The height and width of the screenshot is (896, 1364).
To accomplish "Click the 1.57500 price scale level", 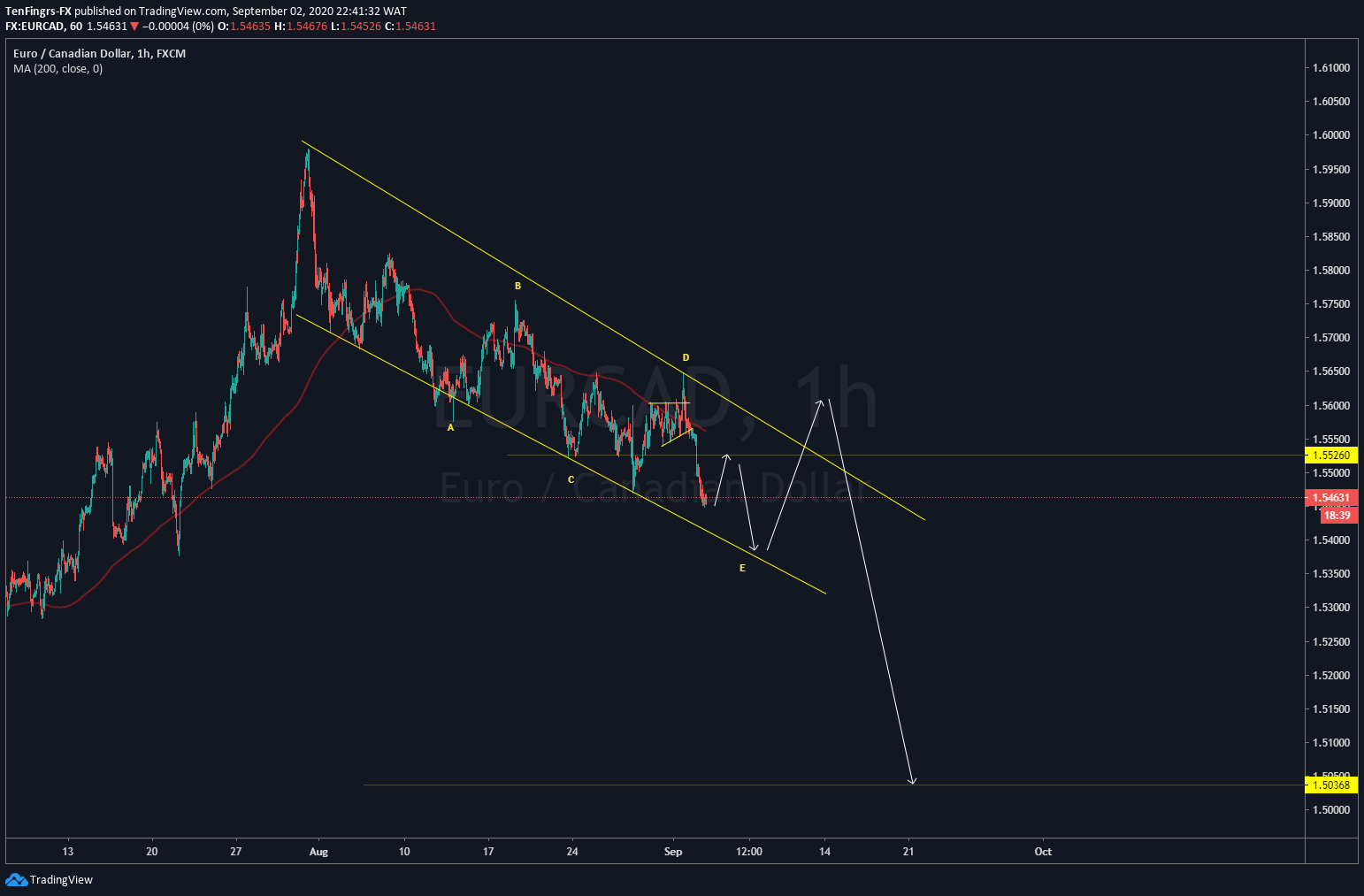I will tap(1331, 304).
